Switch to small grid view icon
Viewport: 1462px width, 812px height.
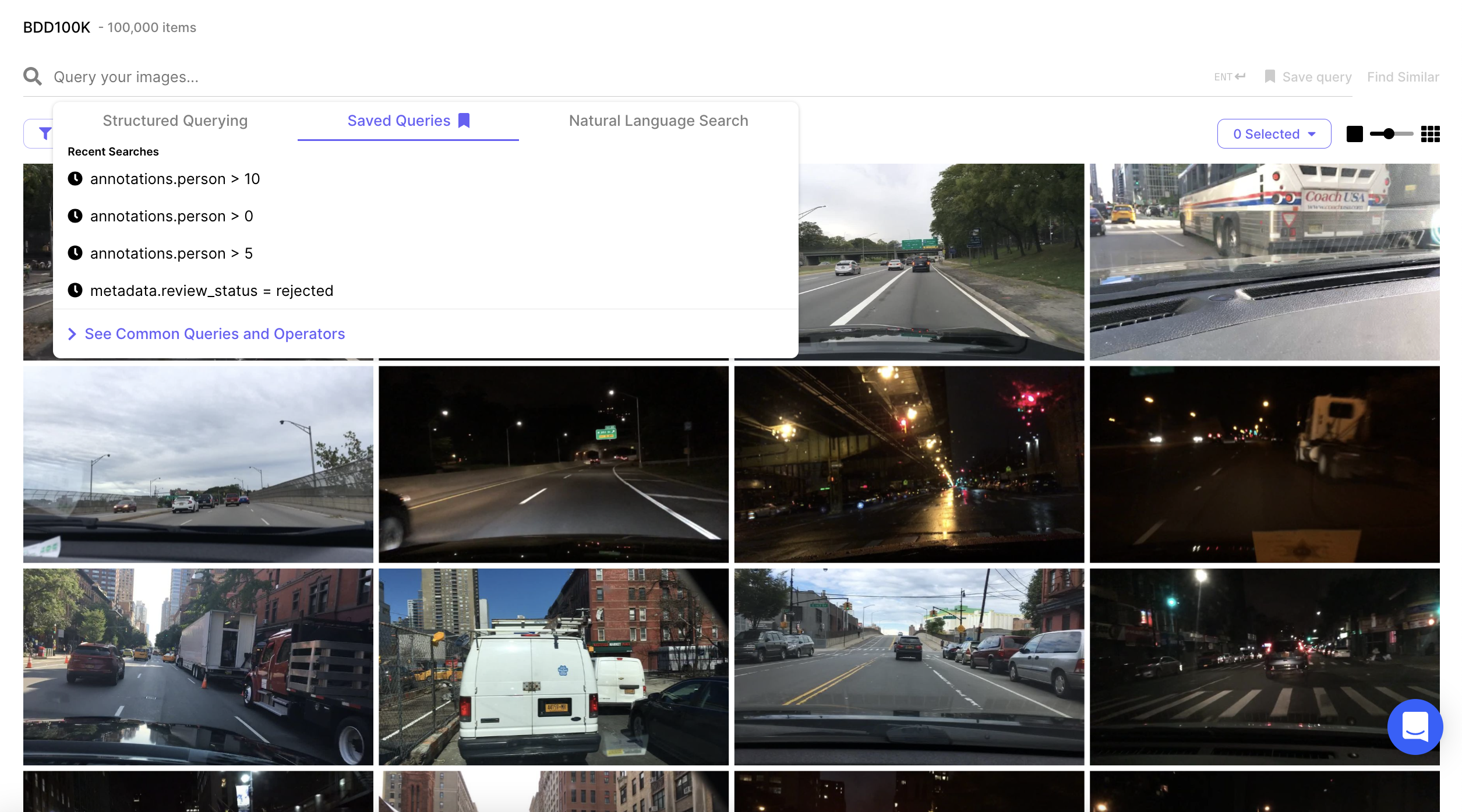(x=1430, y=134)
